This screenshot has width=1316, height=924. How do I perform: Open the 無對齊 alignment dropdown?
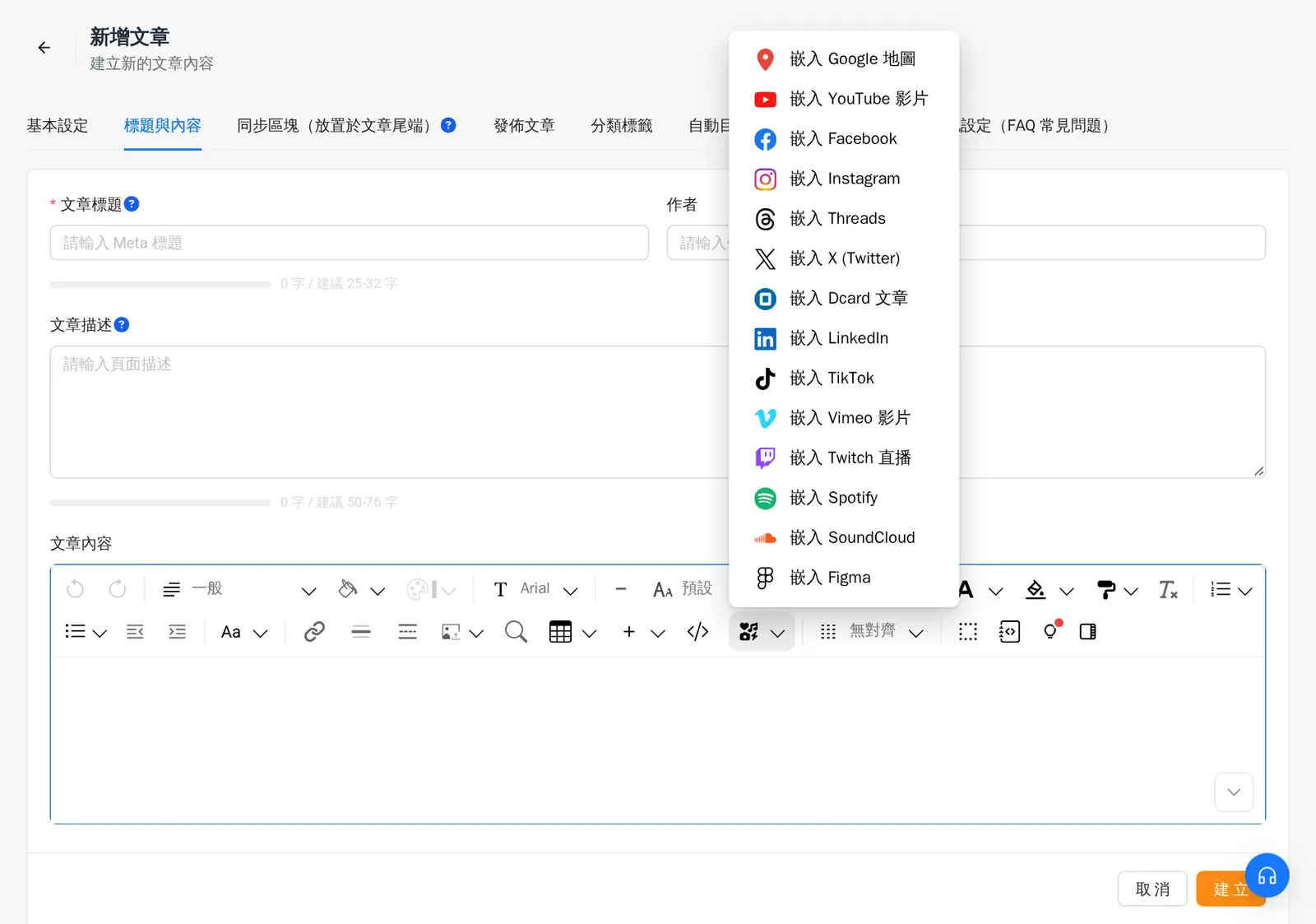click(872, 632)
